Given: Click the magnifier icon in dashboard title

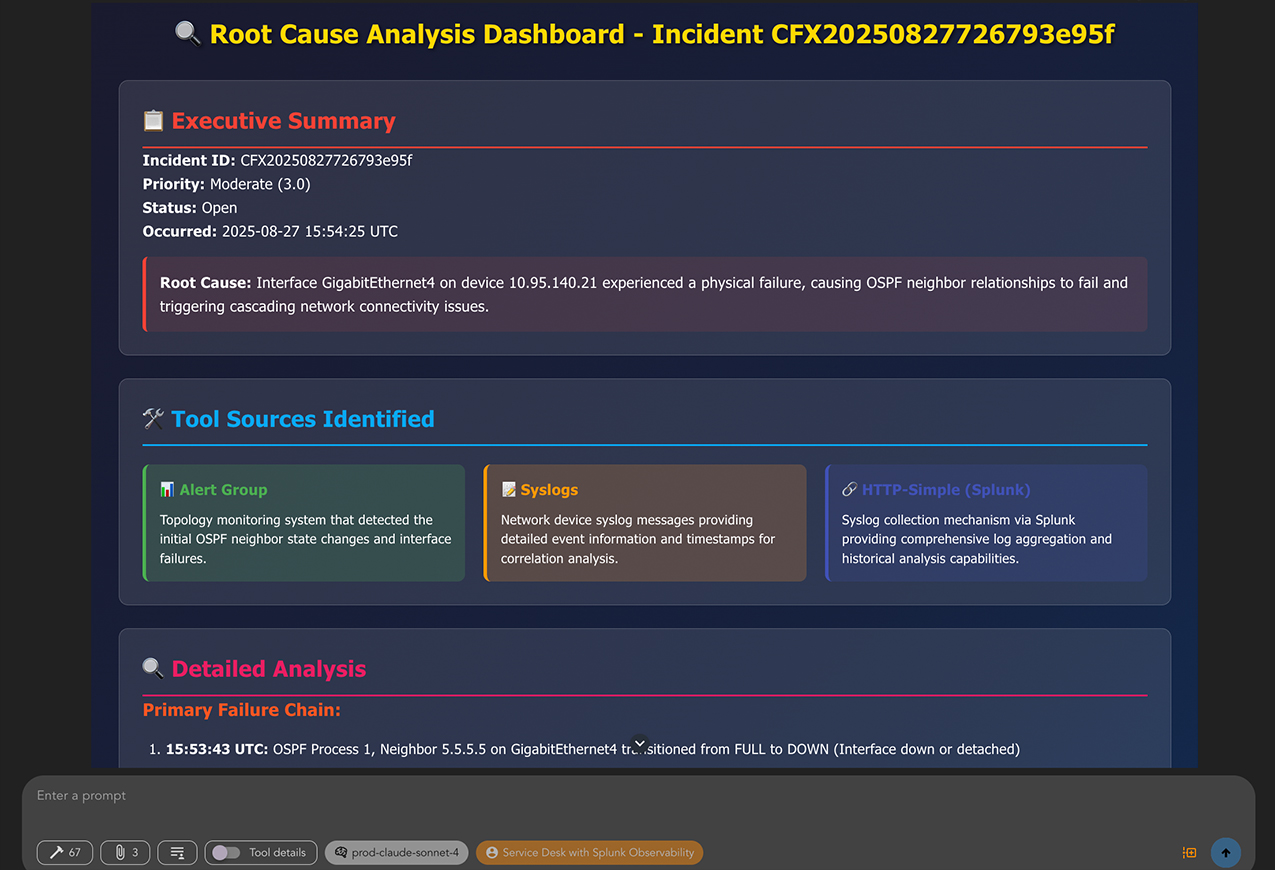Looking at the screenshot, I should [x=188, y=34].
